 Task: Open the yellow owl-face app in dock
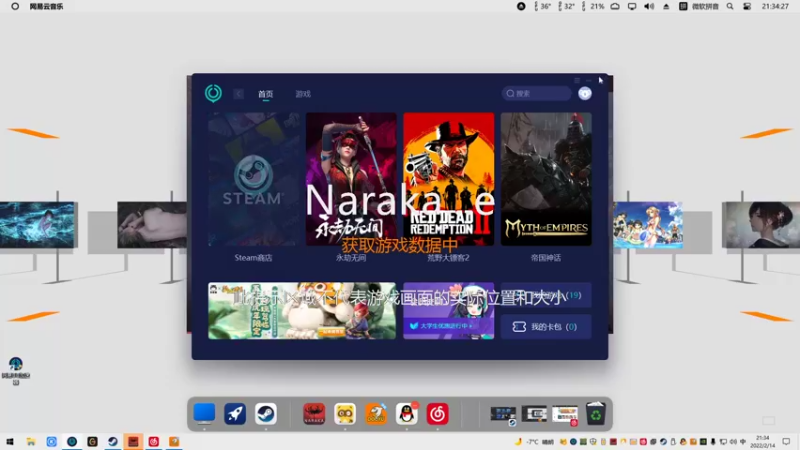(345, 414)
